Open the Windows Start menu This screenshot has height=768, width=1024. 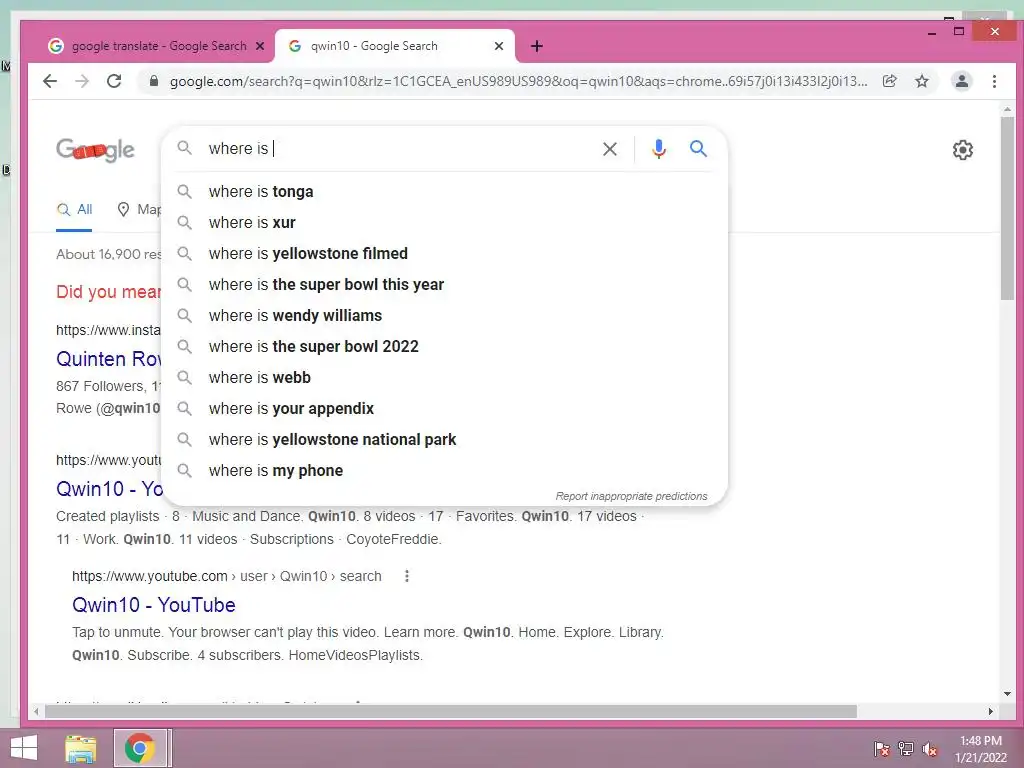(24, 748)
